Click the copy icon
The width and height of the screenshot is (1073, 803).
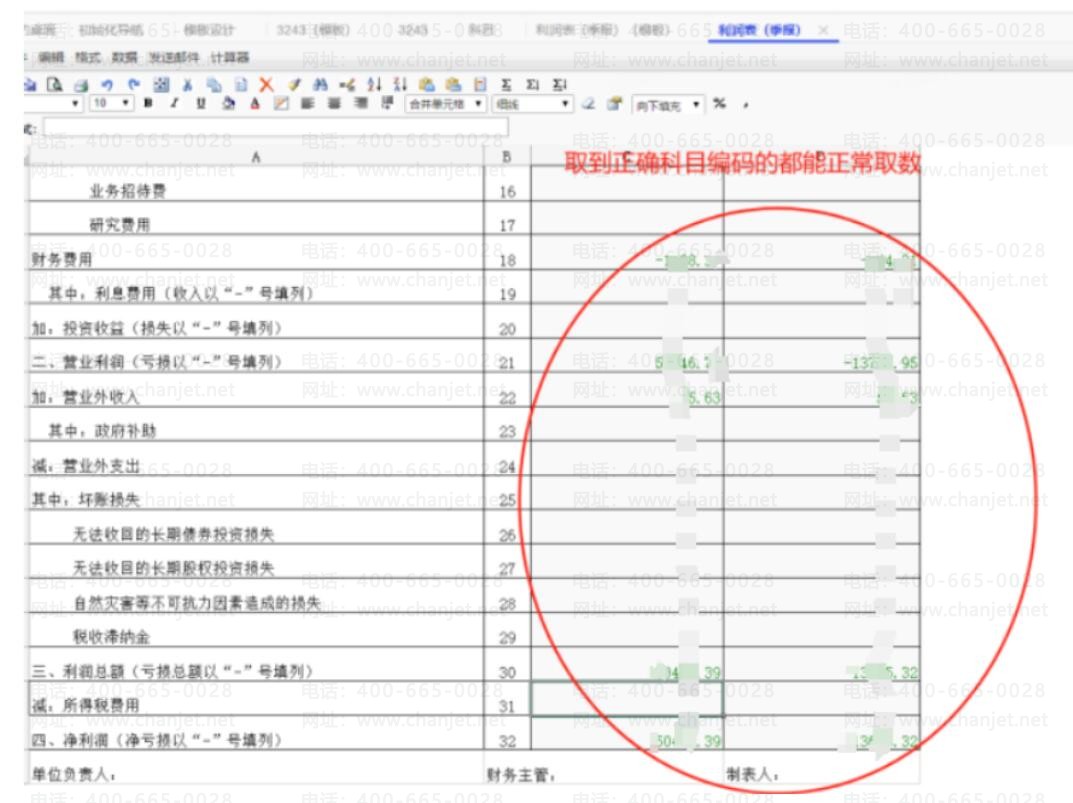click(x=214, y=85)
